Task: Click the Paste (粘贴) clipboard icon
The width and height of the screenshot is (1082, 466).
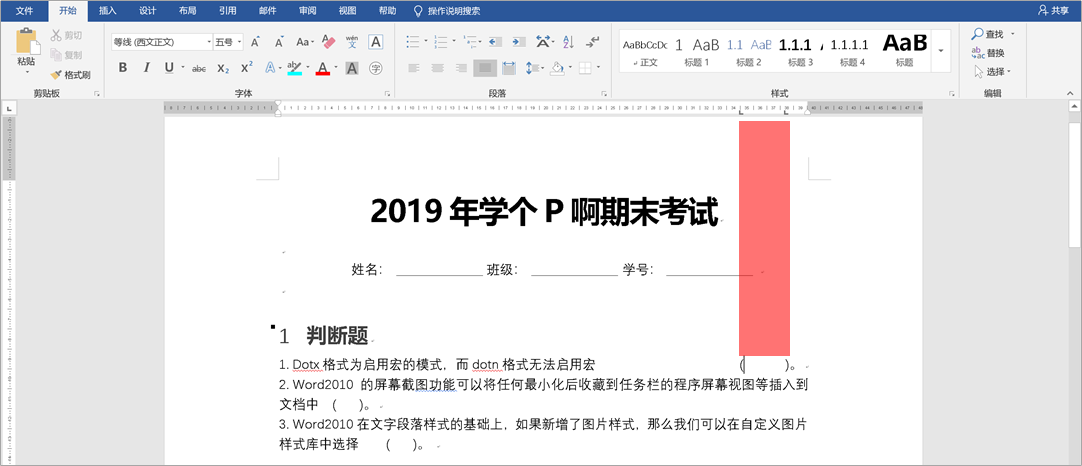Action: tap(27, 42)
